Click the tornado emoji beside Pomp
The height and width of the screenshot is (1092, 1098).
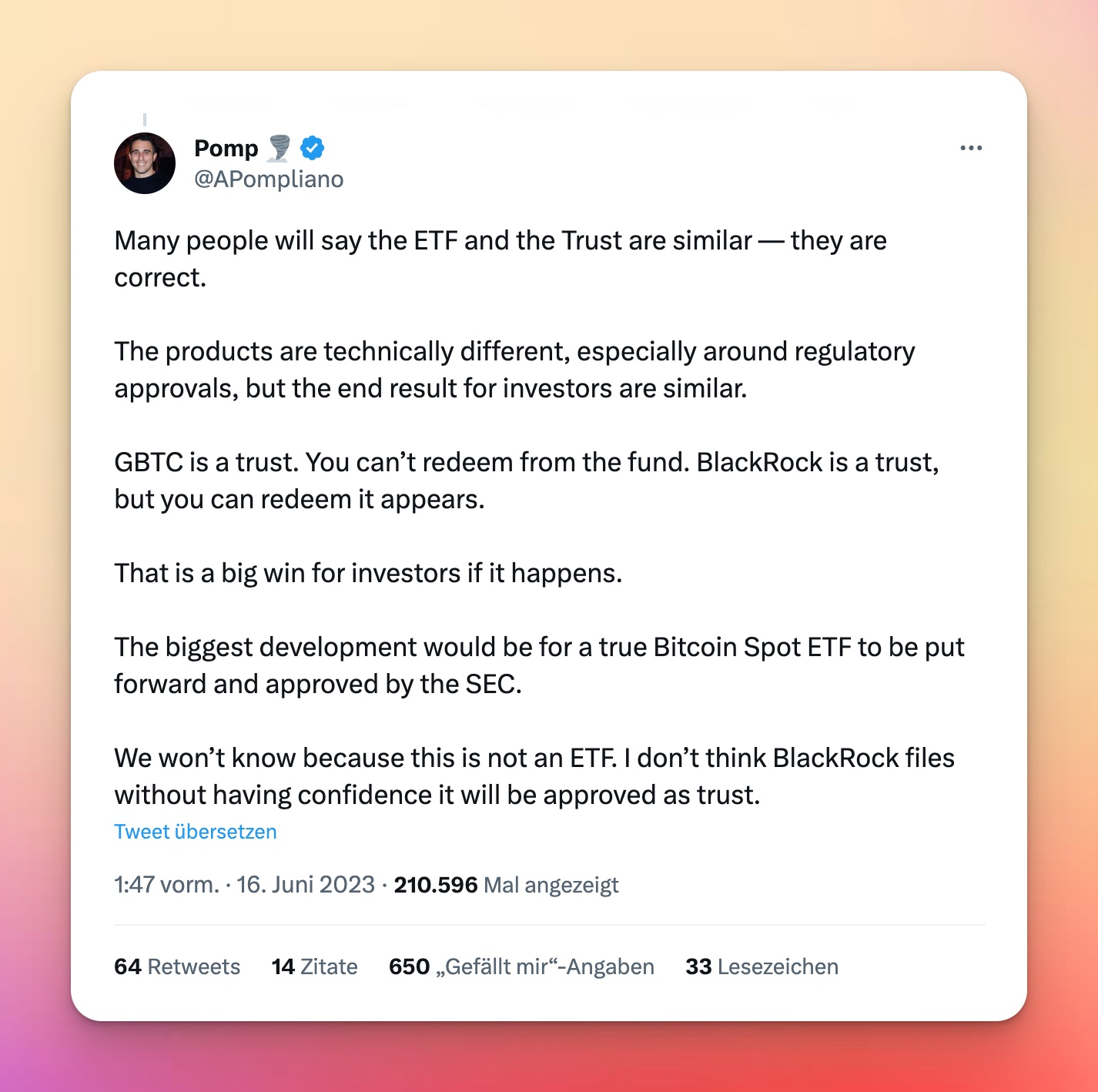279,148
